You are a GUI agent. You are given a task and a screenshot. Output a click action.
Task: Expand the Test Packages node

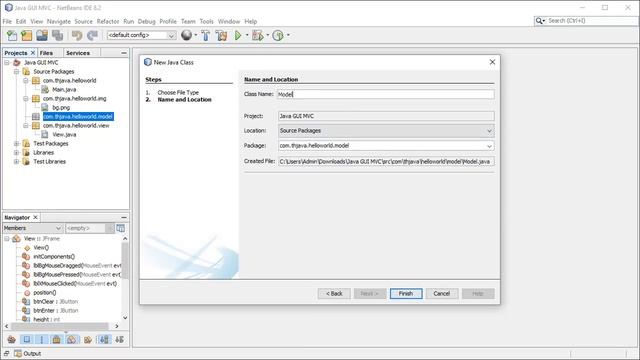(x=16, y=144)
